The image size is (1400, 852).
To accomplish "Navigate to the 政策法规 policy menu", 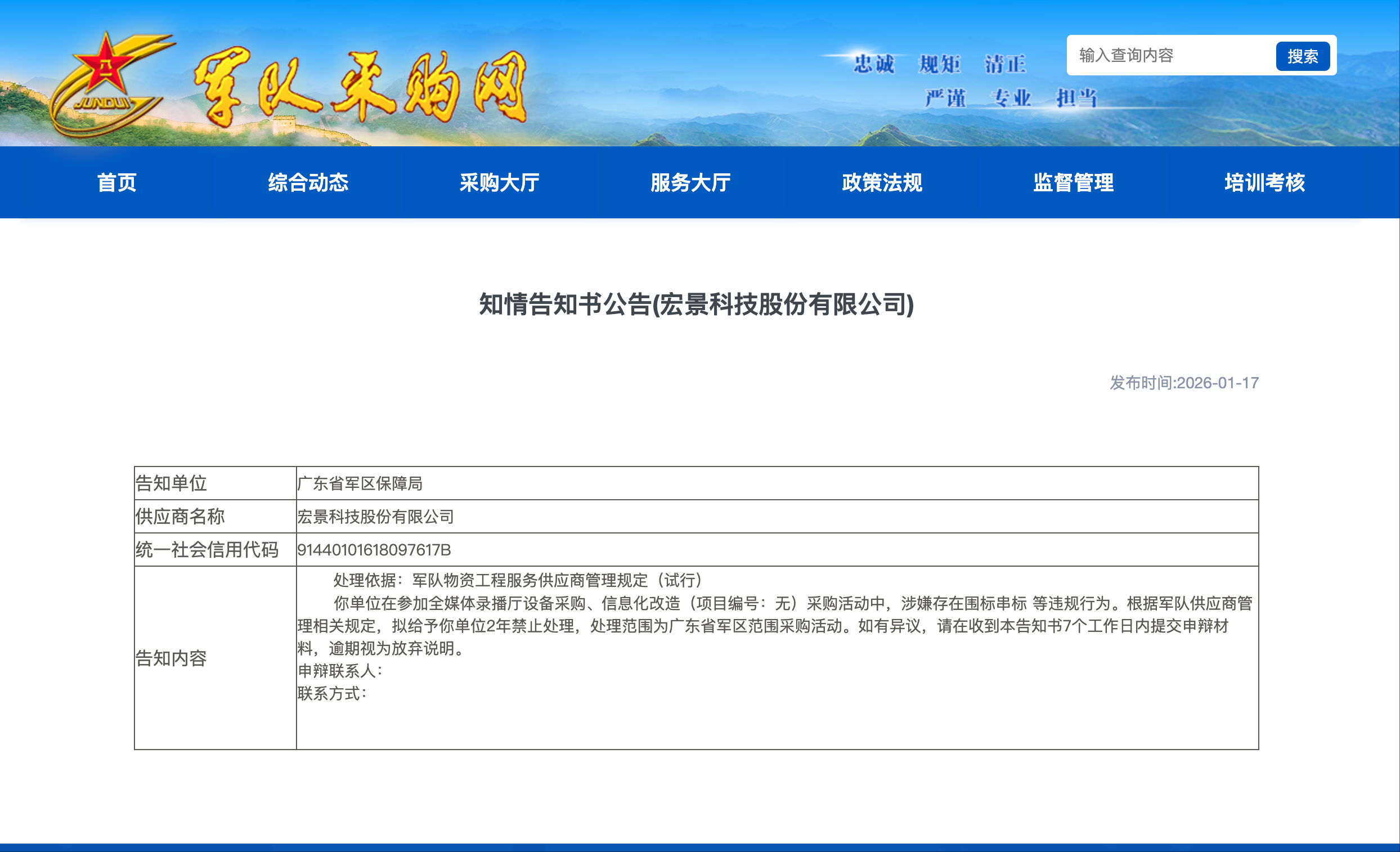I will click(x=882, y=183).
